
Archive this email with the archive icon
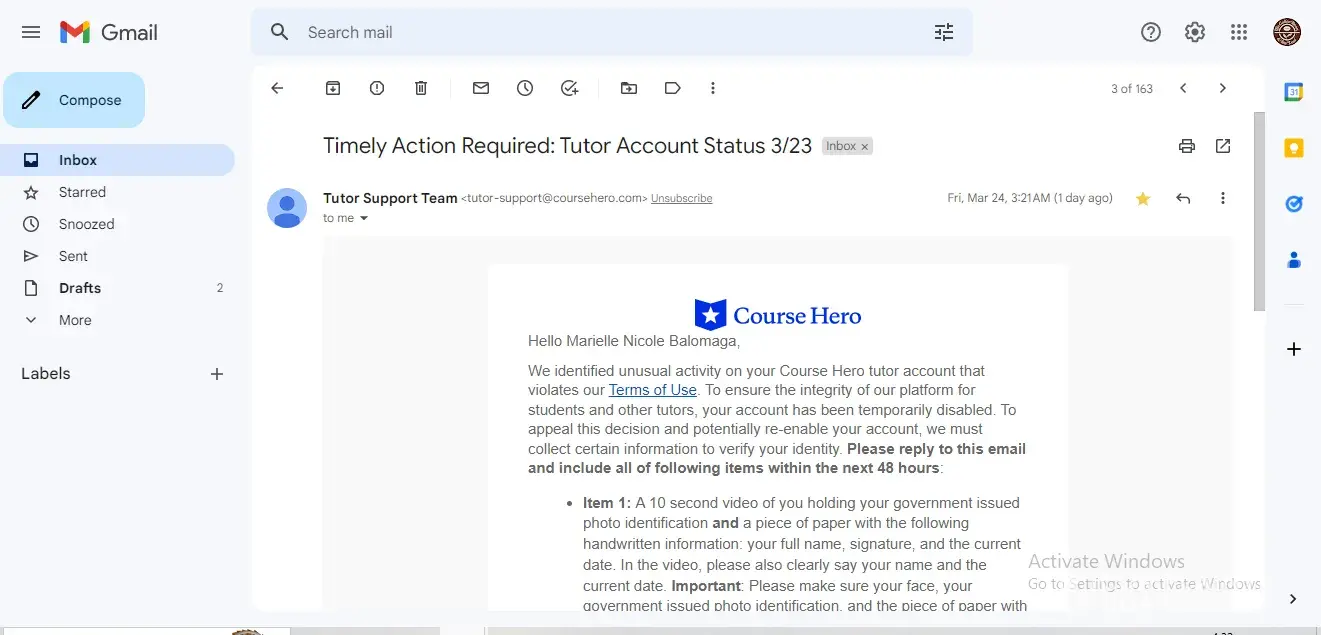coord(333,88)
